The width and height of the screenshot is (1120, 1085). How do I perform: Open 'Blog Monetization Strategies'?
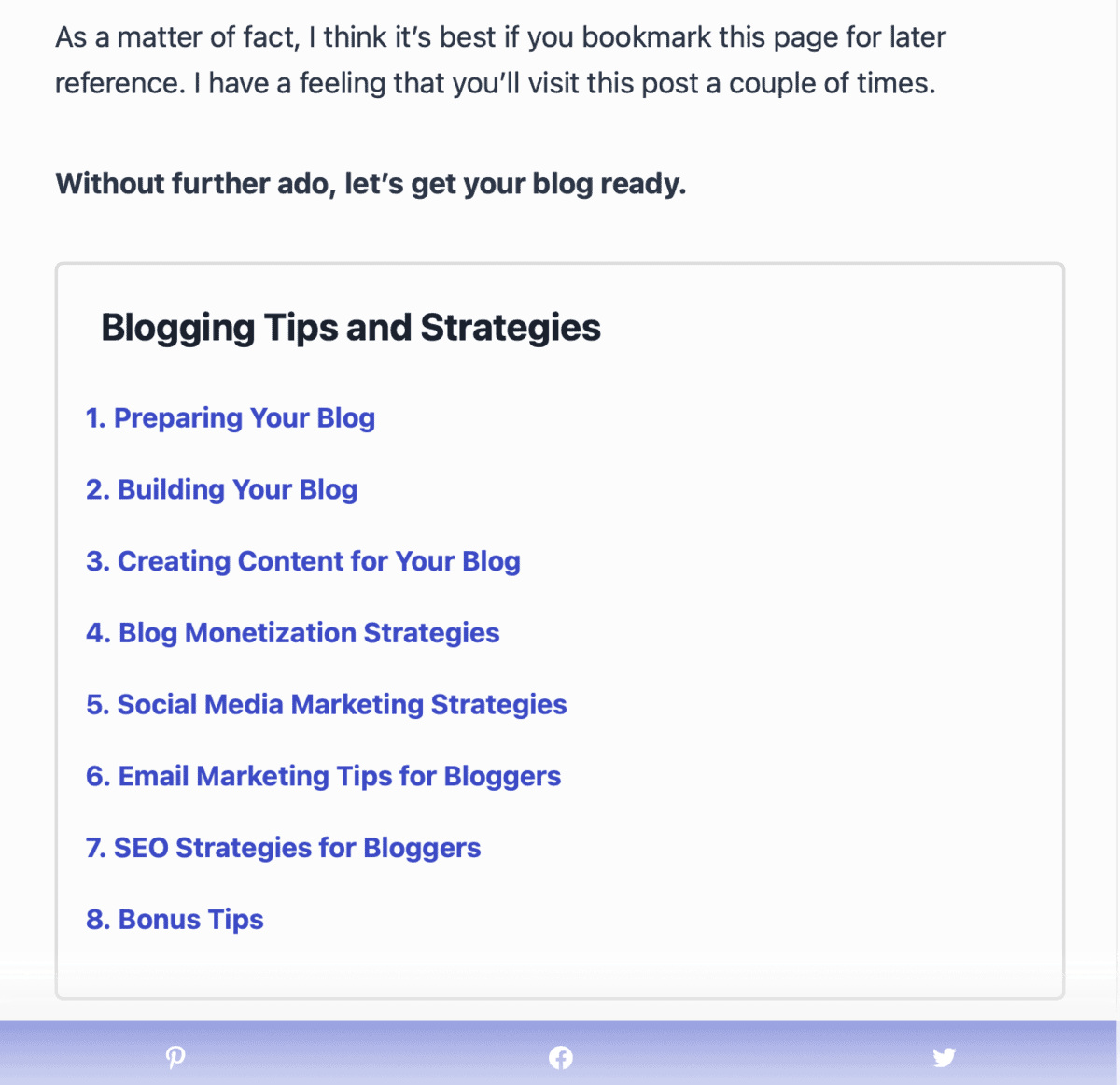tap(293, 633)
